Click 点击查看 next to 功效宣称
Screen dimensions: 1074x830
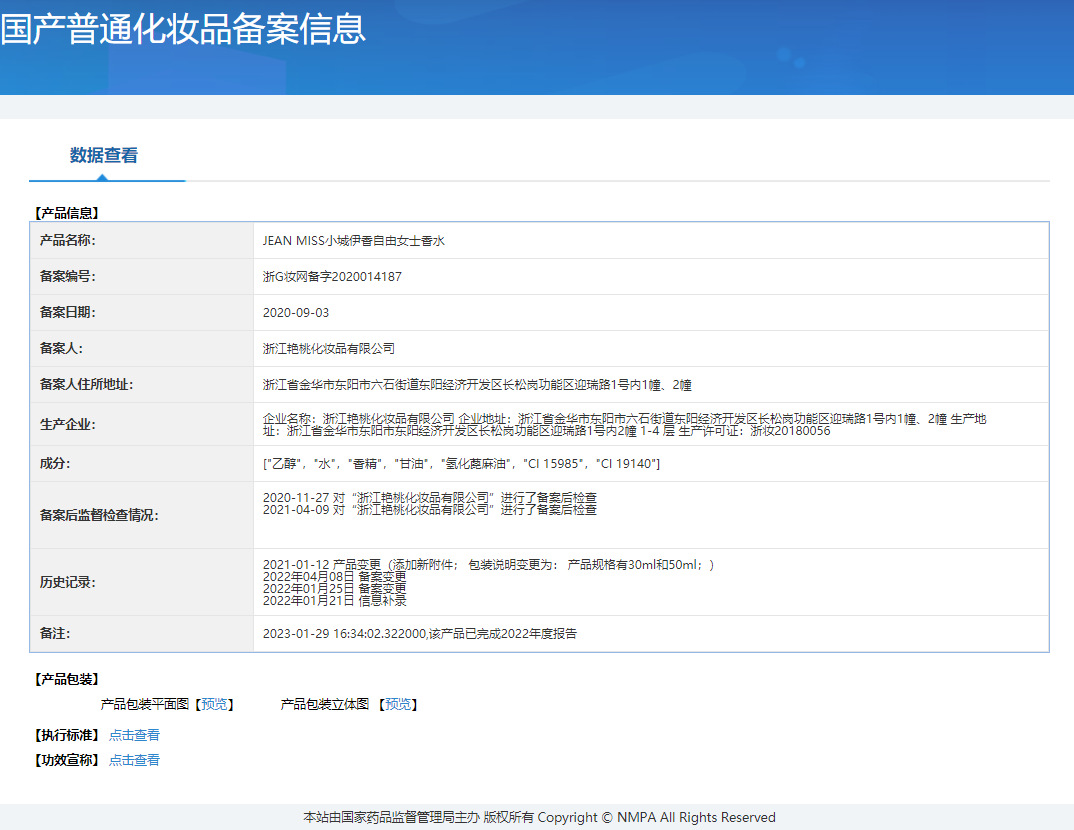click(x=134, y=760)
